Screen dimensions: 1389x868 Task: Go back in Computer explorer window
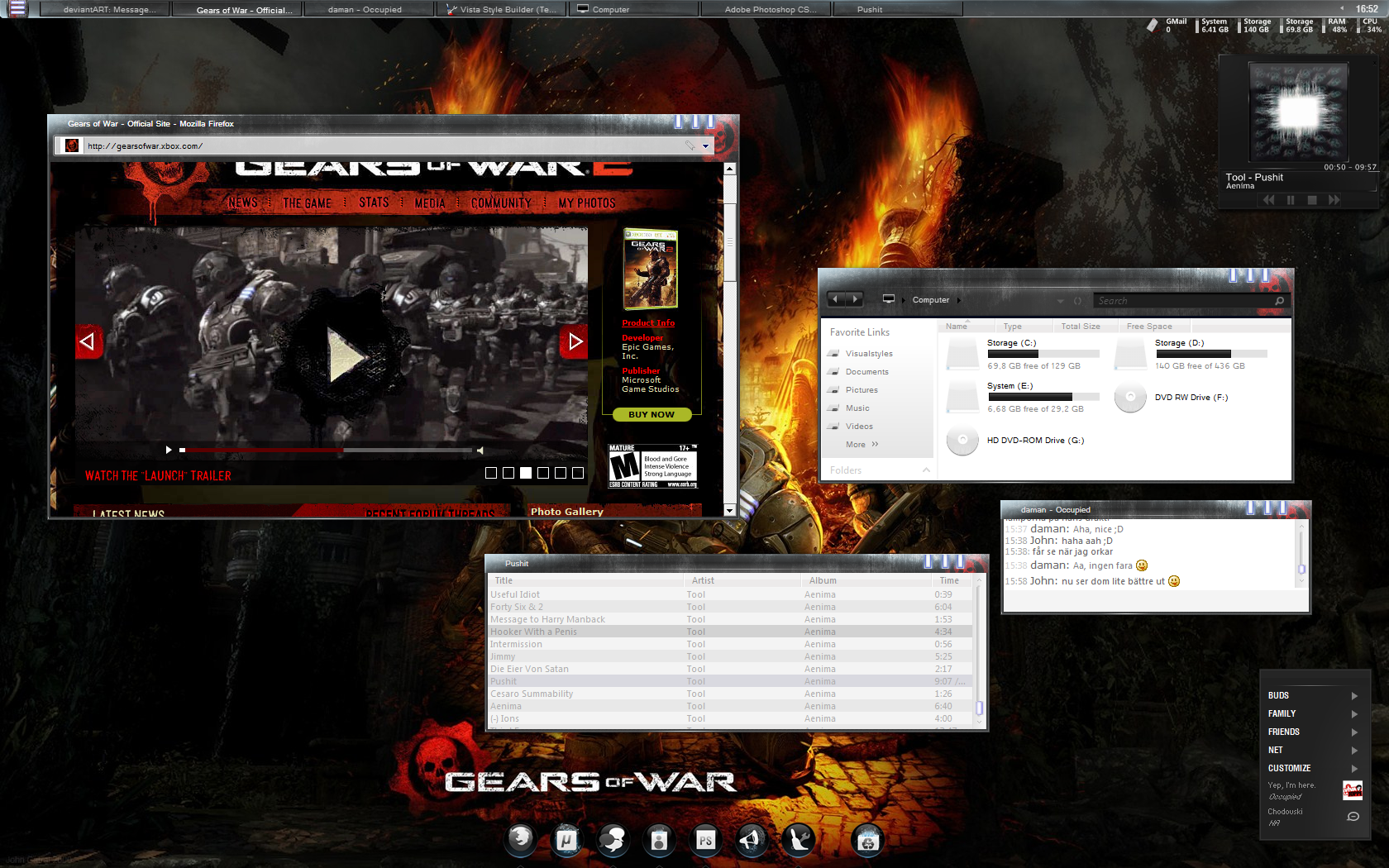[835, 299]
